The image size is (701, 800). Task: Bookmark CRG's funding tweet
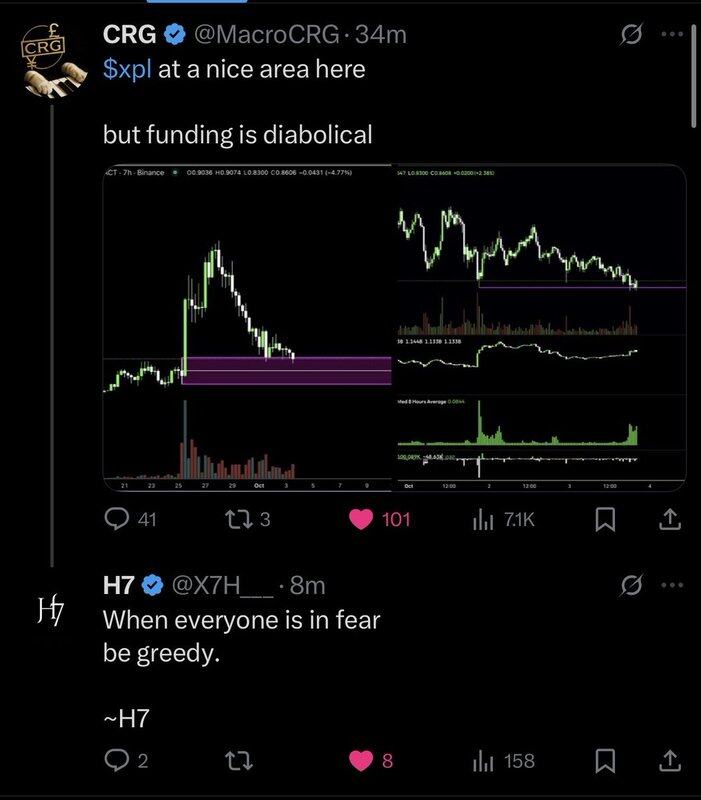click(604, 519)
